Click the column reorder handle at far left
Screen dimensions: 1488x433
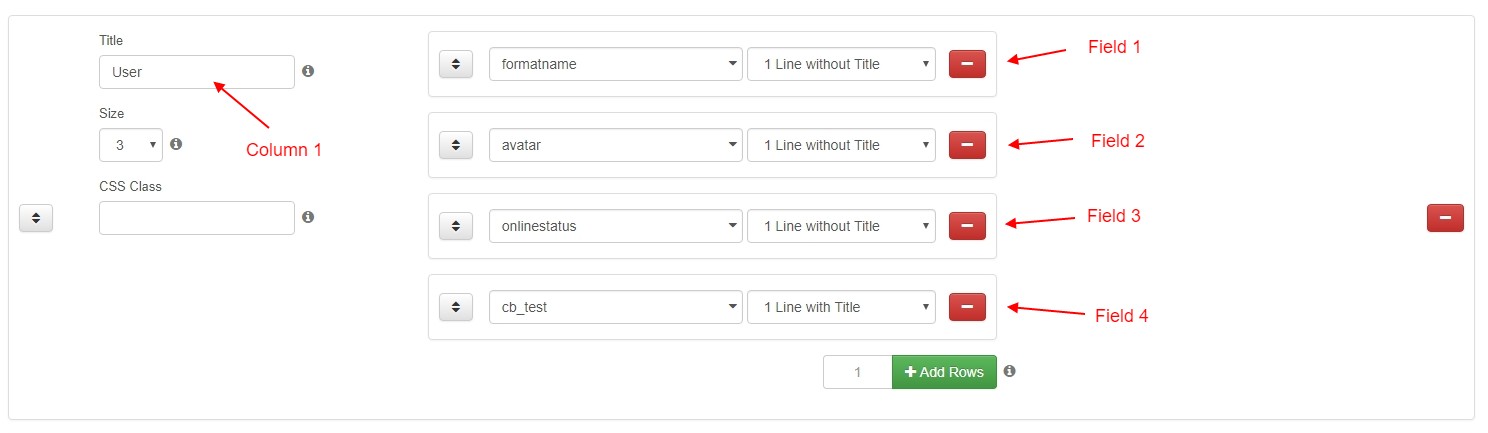pyautogui.click(x=36, y=218)
